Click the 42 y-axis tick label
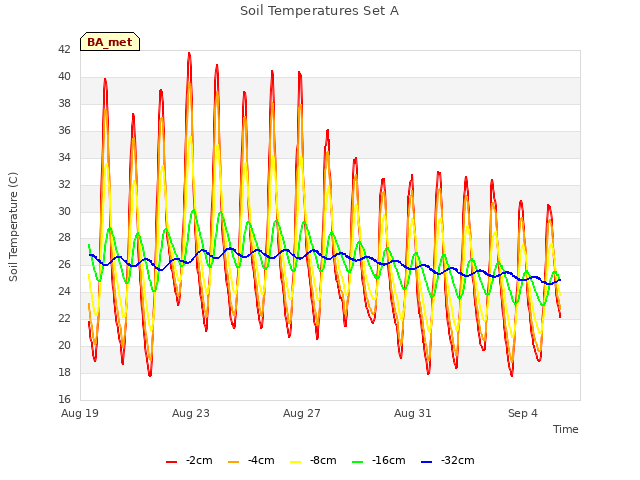Image resolution: width=640 pixels, height=480 pixels. (x=64, y=49)
